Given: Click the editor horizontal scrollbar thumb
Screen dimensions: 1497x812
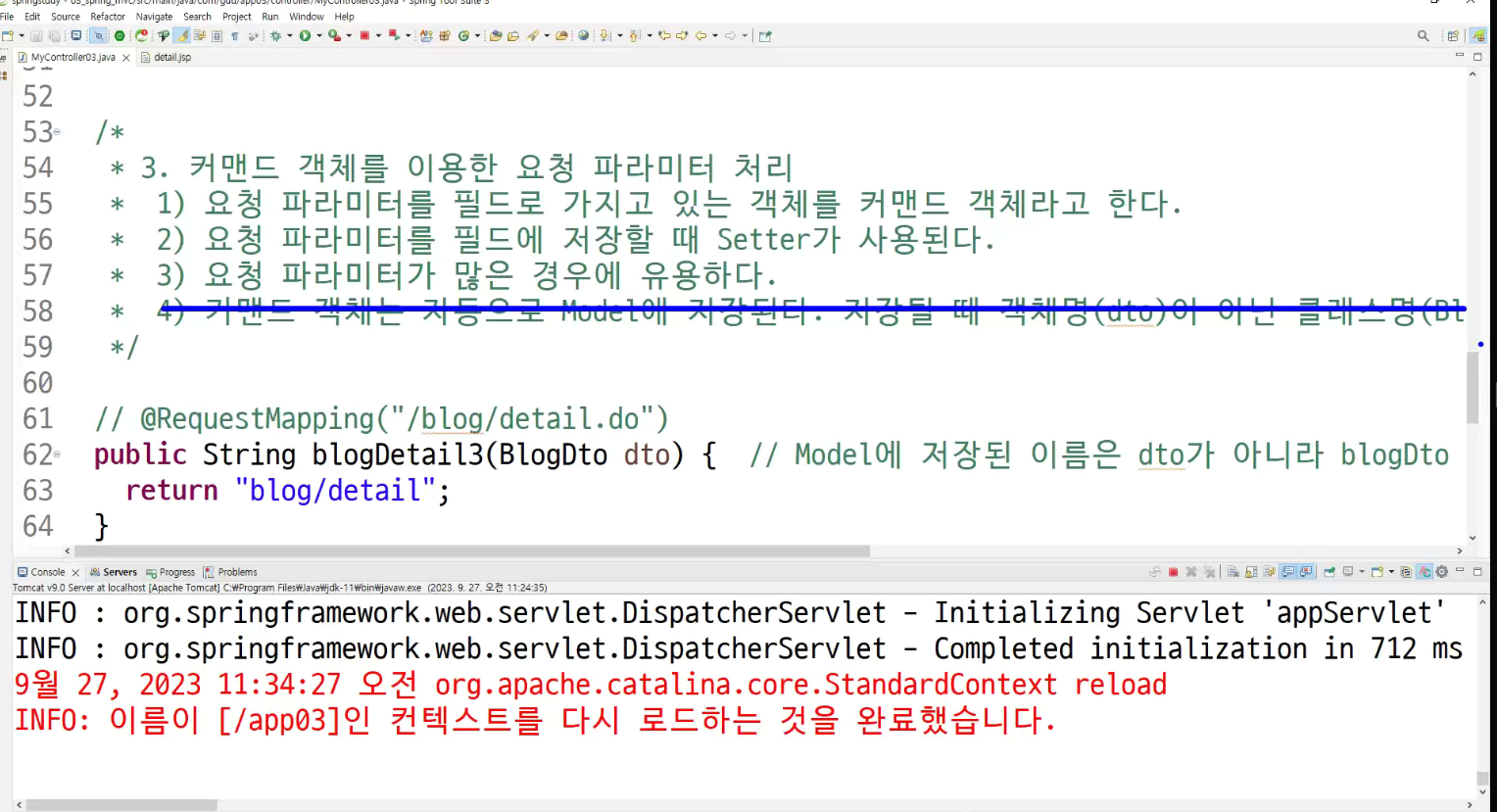Looking at the screenshot, I should point(472,551).
